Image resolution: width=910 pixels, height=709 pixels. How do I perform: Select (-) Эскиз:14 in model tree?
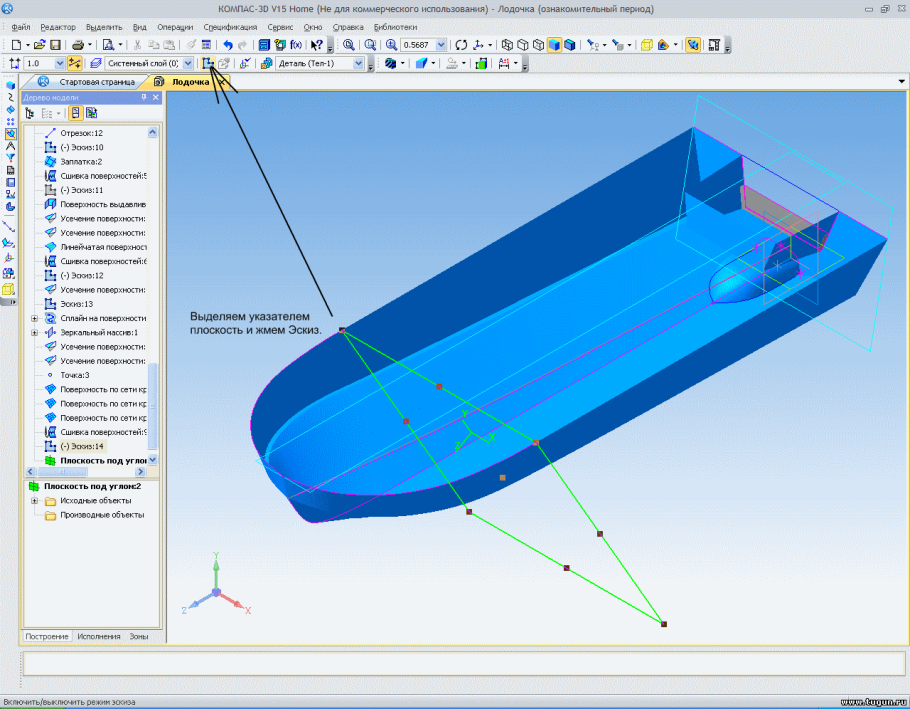coord(81,446)
